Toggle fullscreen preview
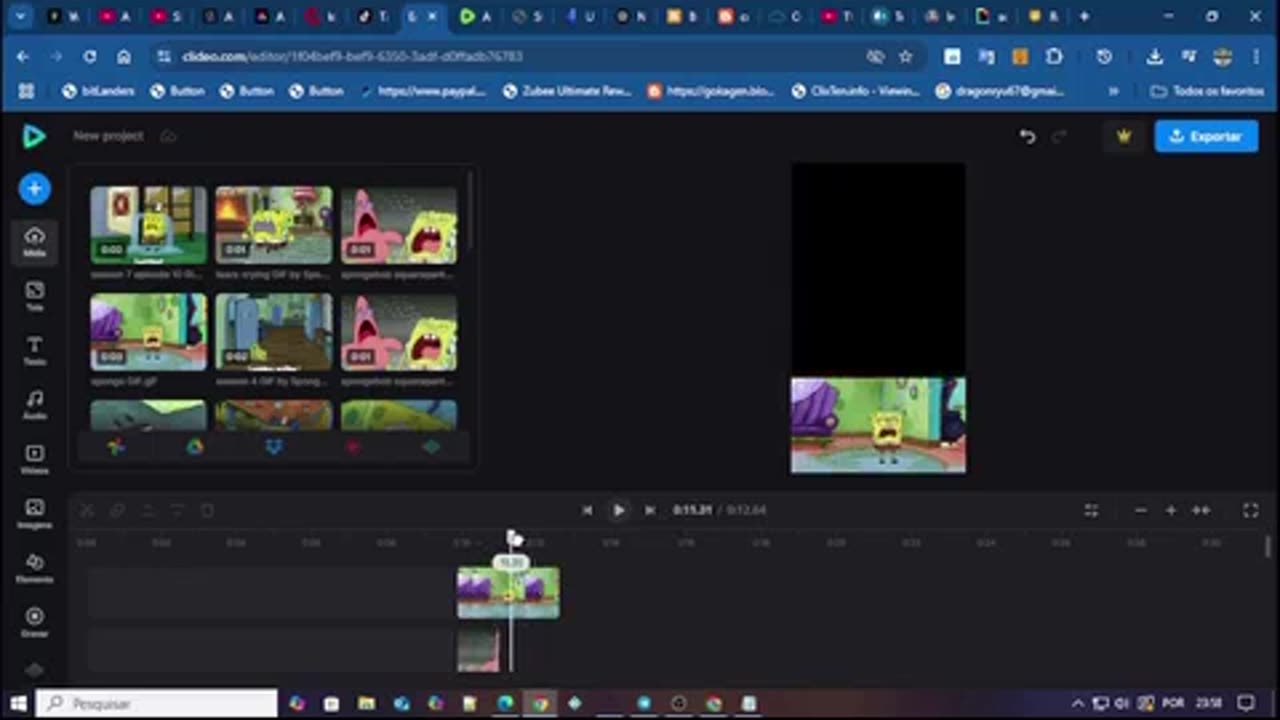This screenshot has width=1280, height=720. click(x=1250, y=510)
